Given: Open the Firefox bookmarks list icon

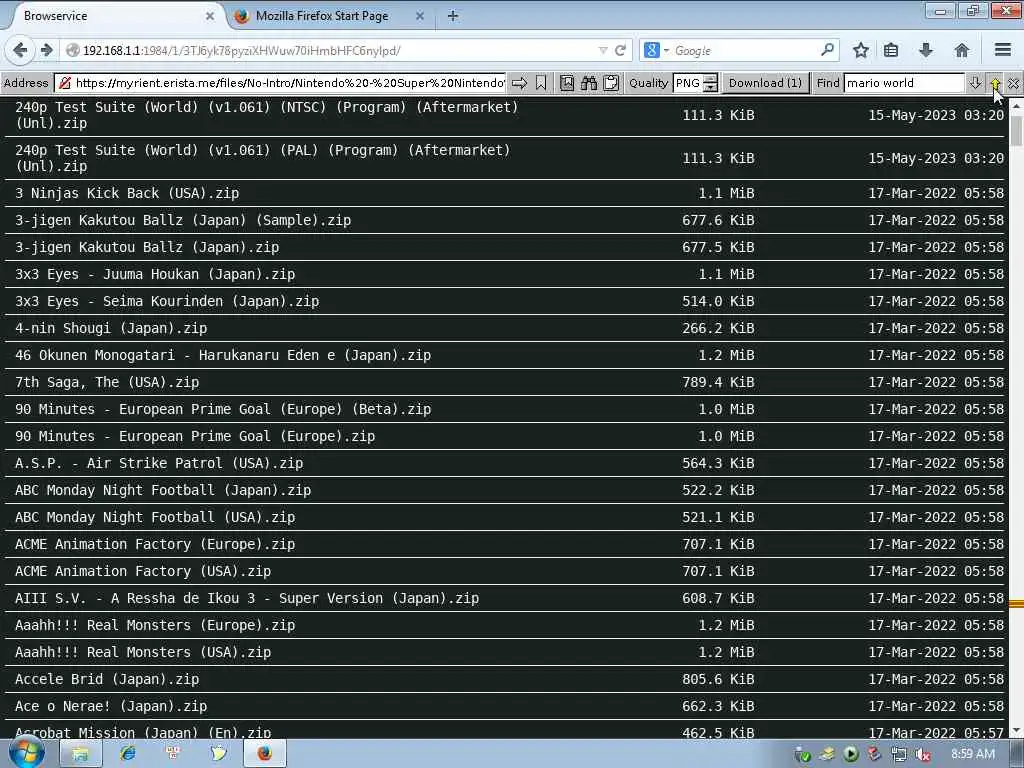Looking at the screenshot, I should pyautogui.click(x=891, y=50).
